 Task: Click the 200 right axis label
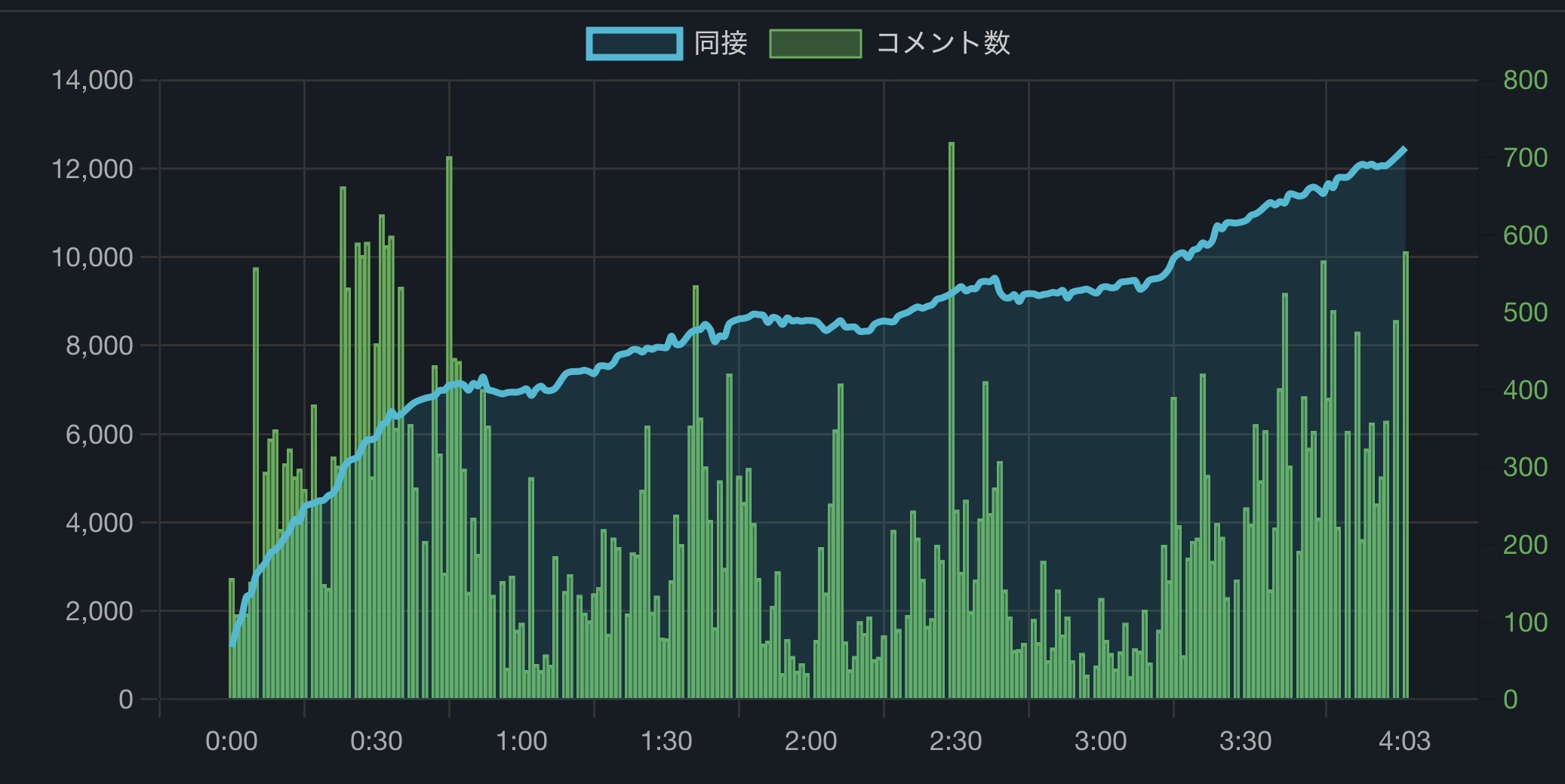tap(1525, 545)
